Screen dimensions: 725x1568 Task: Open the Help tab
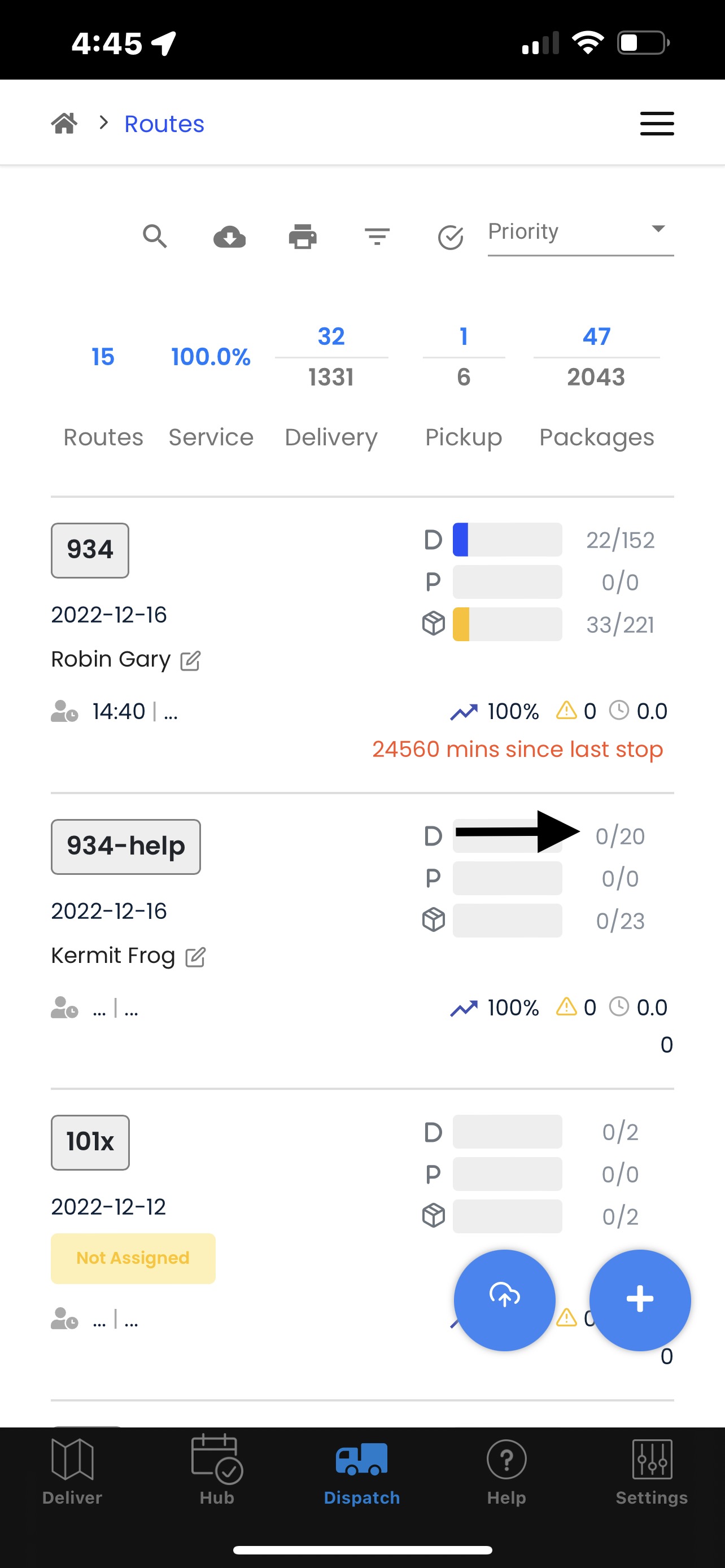tap(506, 1470)
